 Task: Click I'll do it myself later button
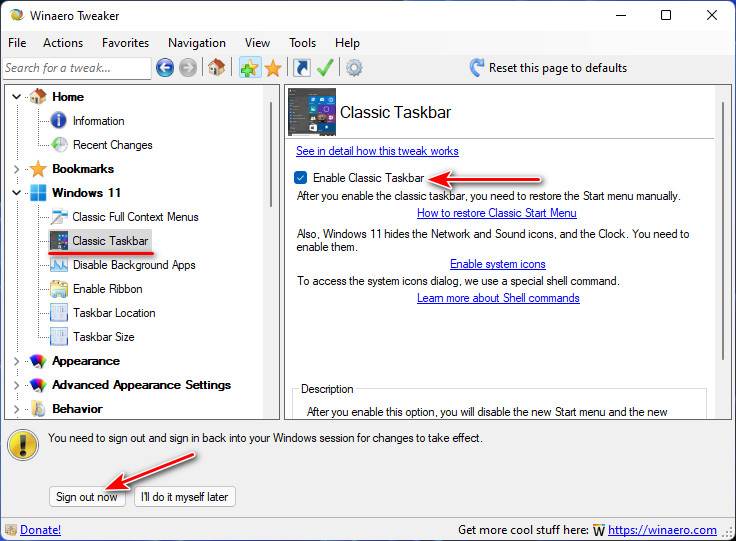184,497
